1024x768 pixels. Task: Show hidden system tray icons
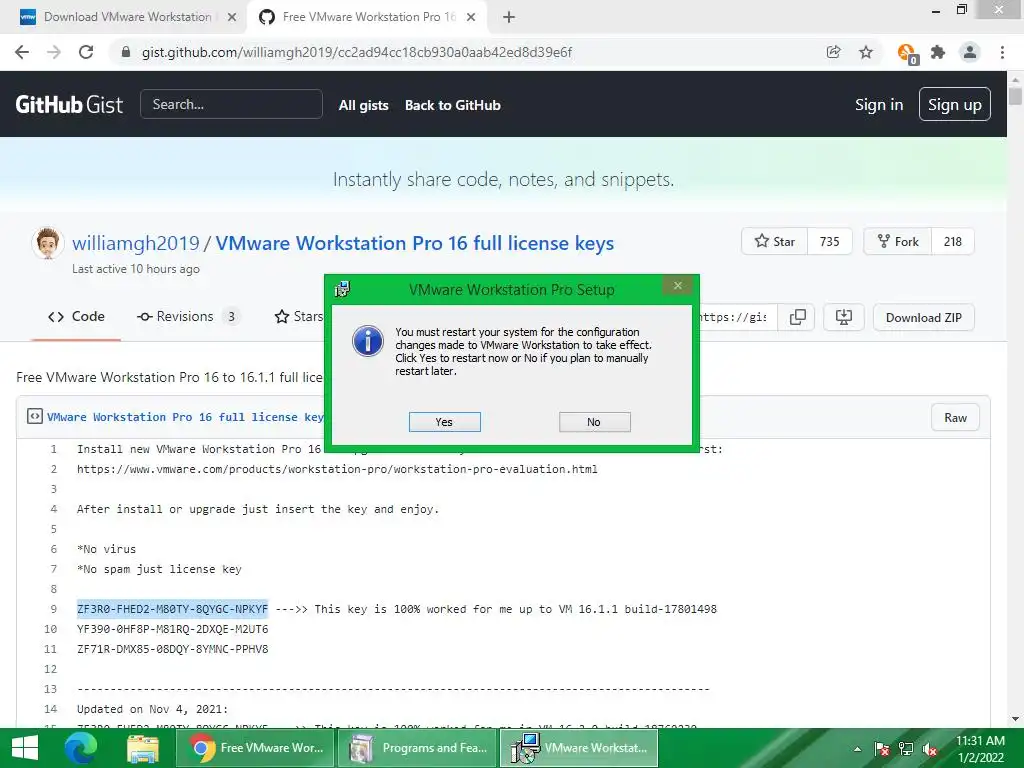(x=857, y=749)
